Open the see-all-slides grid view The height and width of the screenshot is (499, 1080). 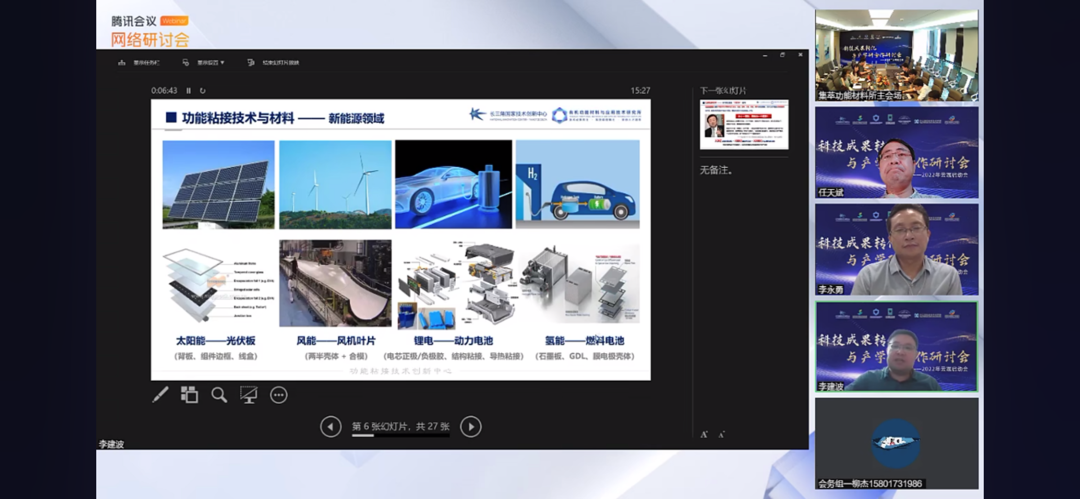coord(189,394)
